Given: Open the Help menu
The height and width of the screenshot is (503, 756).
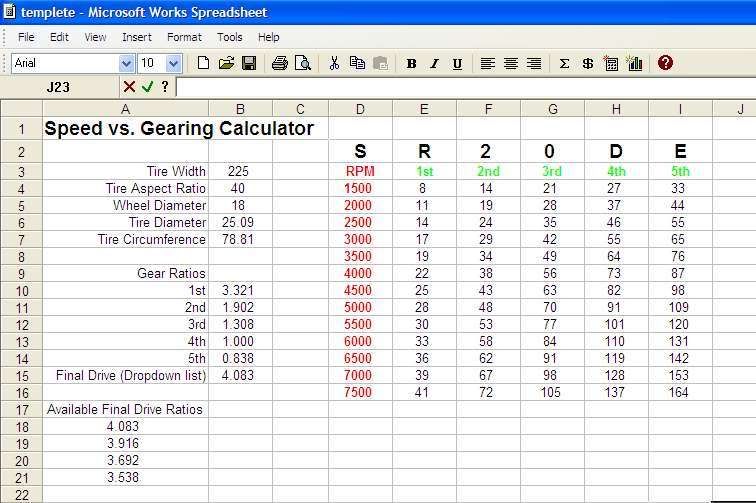Looking at the screenshot, I should 269,37.
